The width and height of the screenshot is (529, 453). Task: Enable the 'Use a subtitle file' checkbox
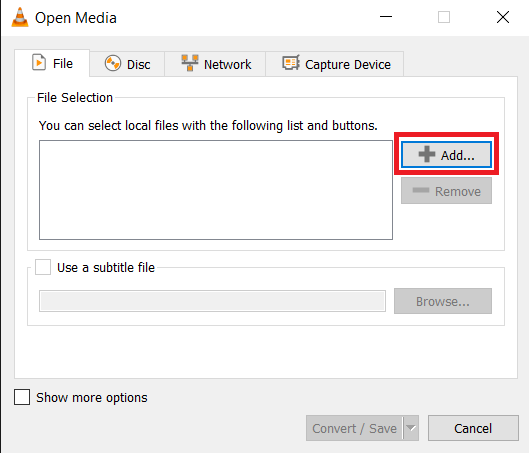tap(43, 267)
